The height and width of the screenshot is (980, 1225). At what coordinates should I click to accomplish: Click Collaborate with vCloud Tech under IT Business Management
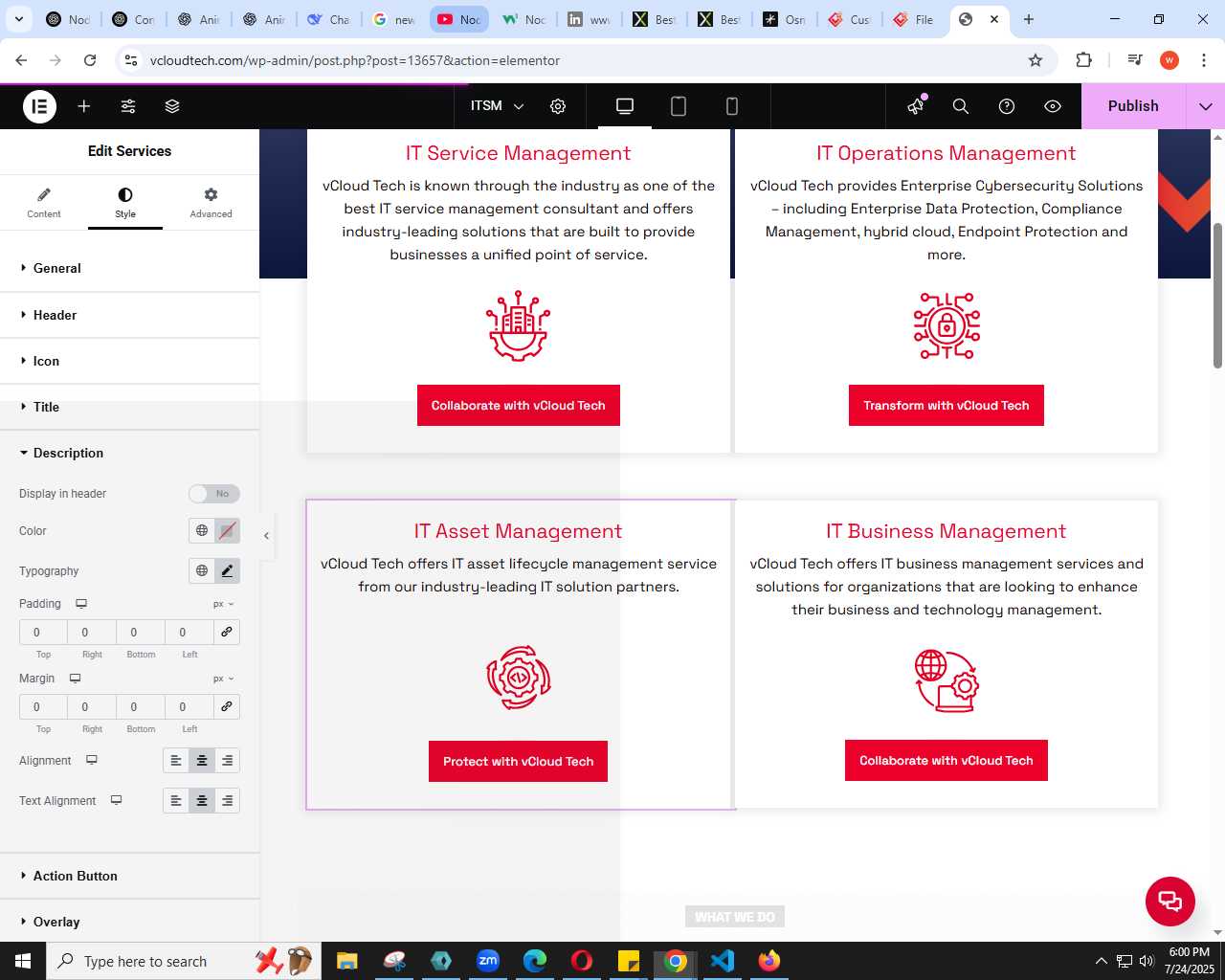coord(947,761)
